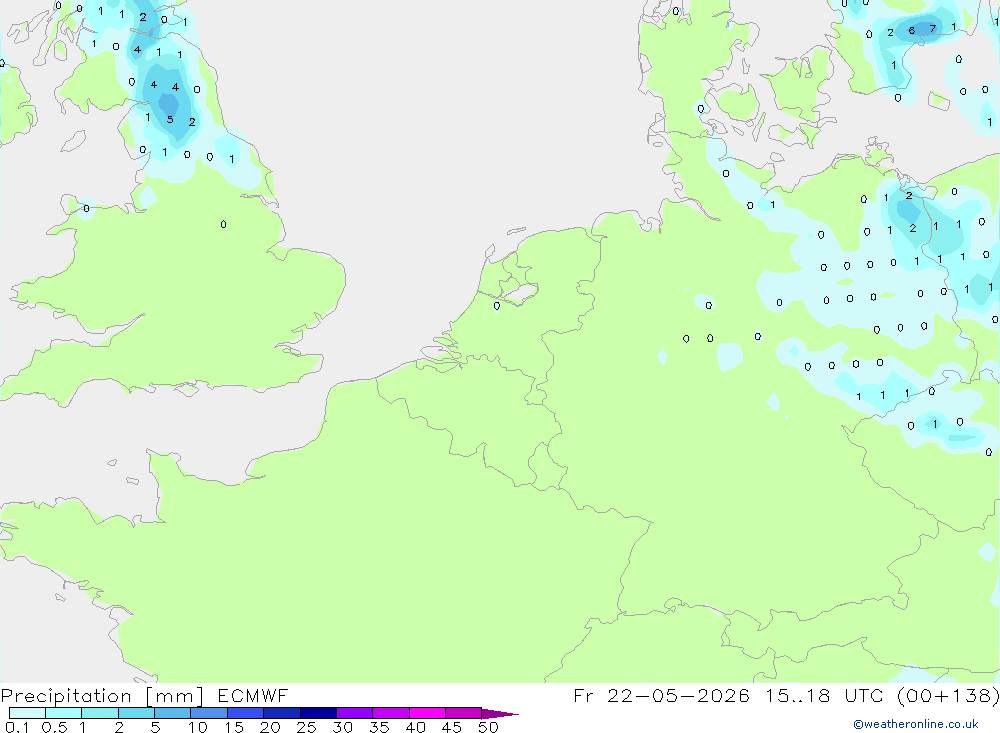Choose the 40–45 mm magenta legend swatch
Viewport: 1000px width, 733px height.
pos(427,713)
